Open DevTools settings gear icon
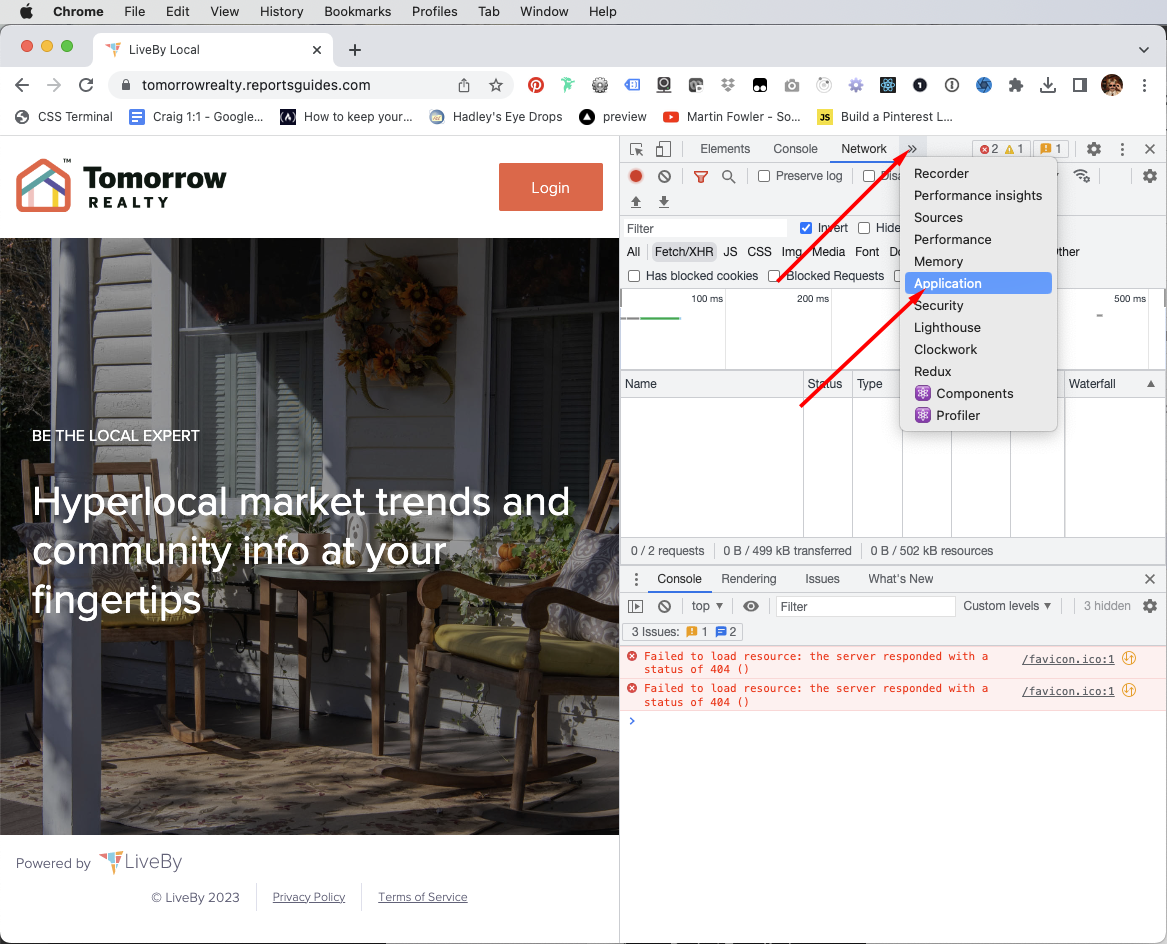Viewport: 1167px width, 944px height. [x=1093, y=149]
